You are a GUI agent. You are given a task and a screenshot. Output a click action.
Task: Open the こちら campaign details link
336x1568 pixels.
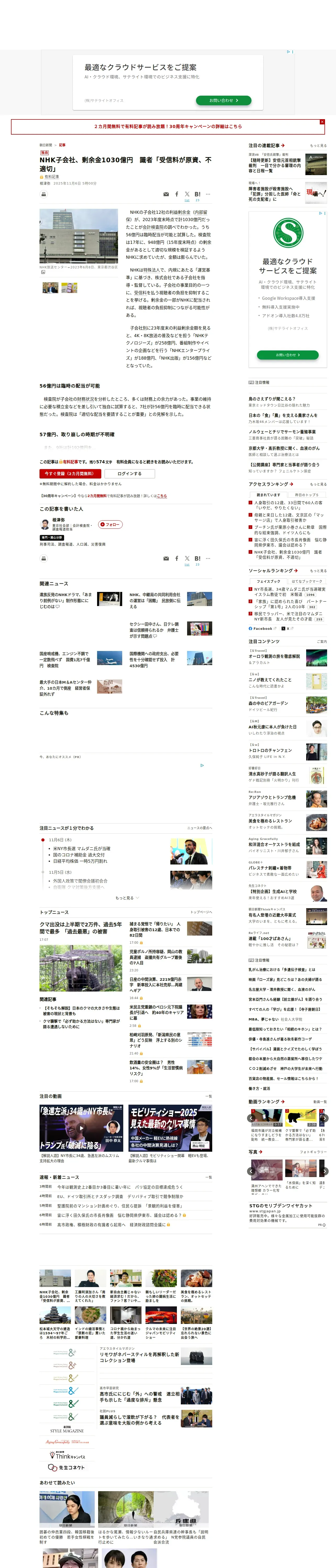(x=162, y=496)
